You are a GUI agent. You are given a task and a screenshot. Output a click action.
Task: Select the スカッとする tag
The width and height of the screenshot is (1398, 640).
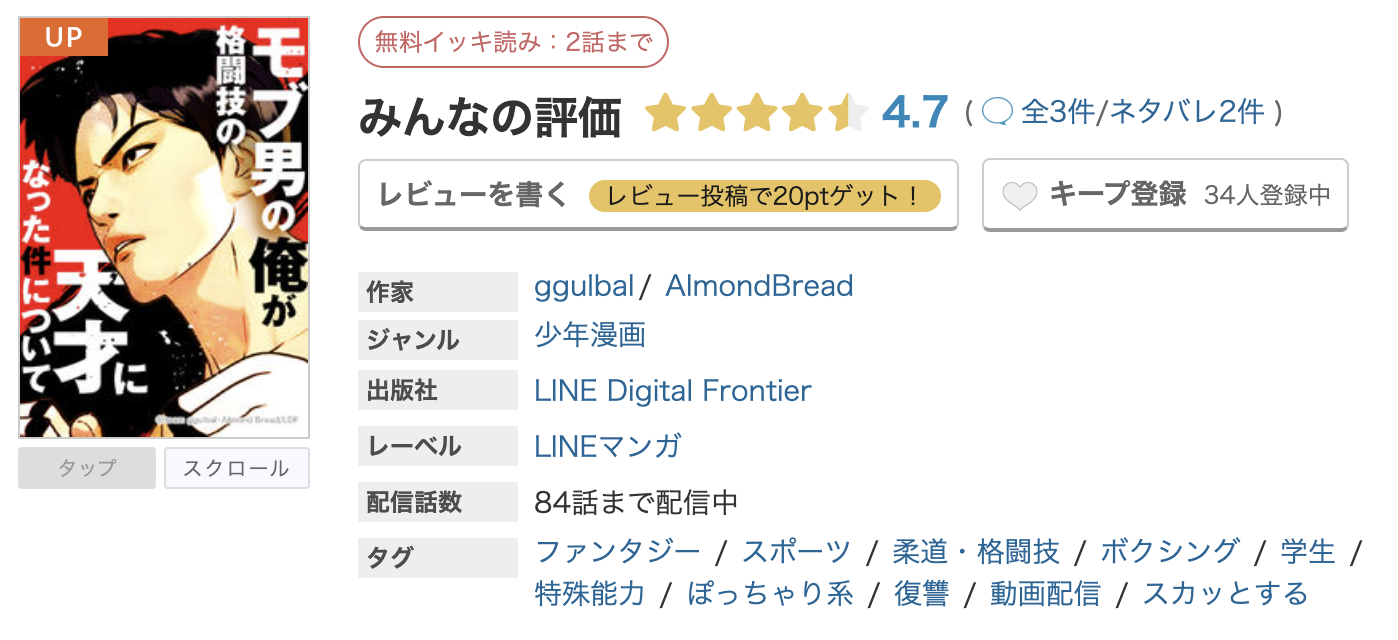(x=1225, y=593)
